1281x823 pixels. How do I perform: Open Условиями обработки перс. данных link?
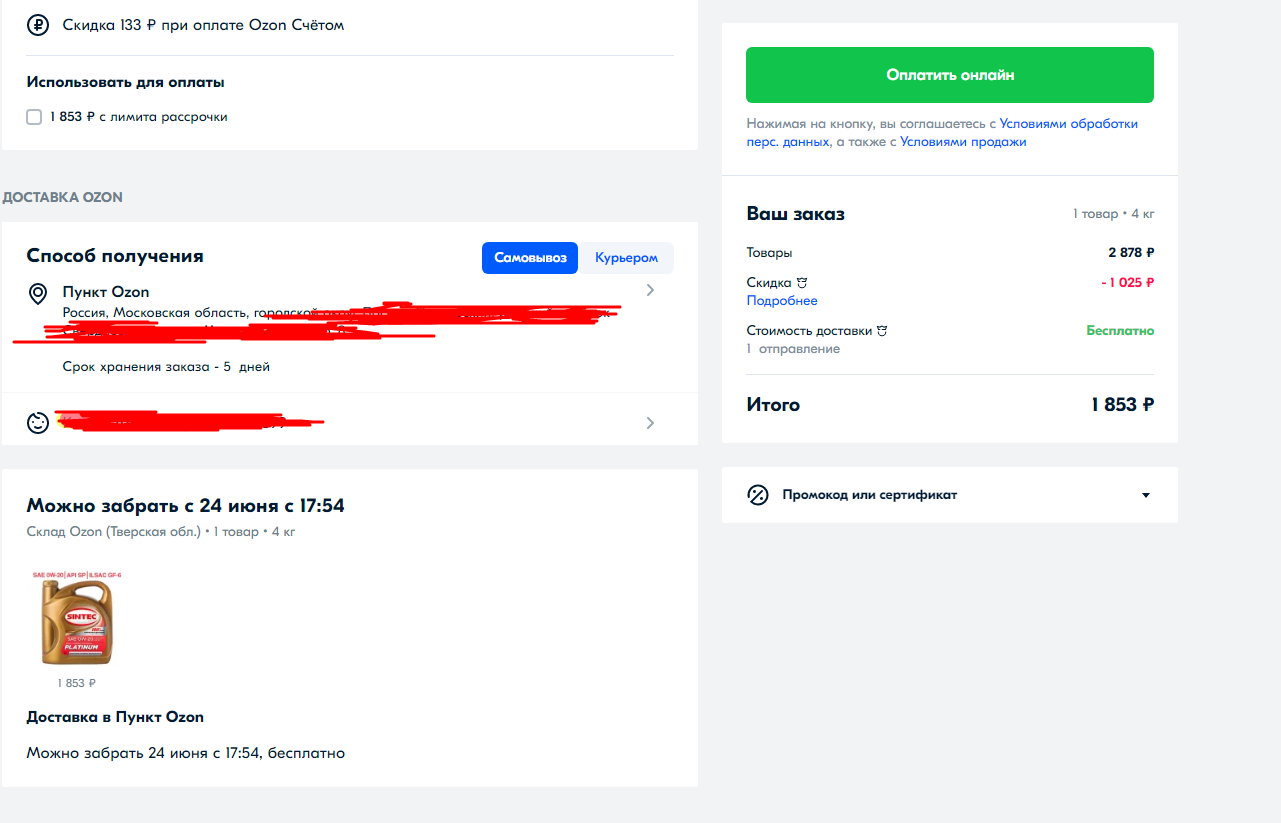tap(942, 133)
